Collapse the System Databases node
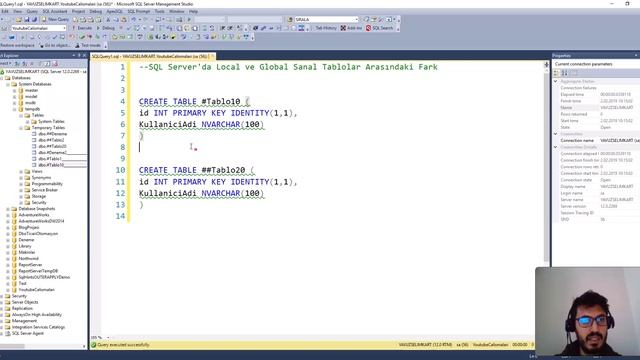Screen dimensions: 640x360 tap(8, 84)
